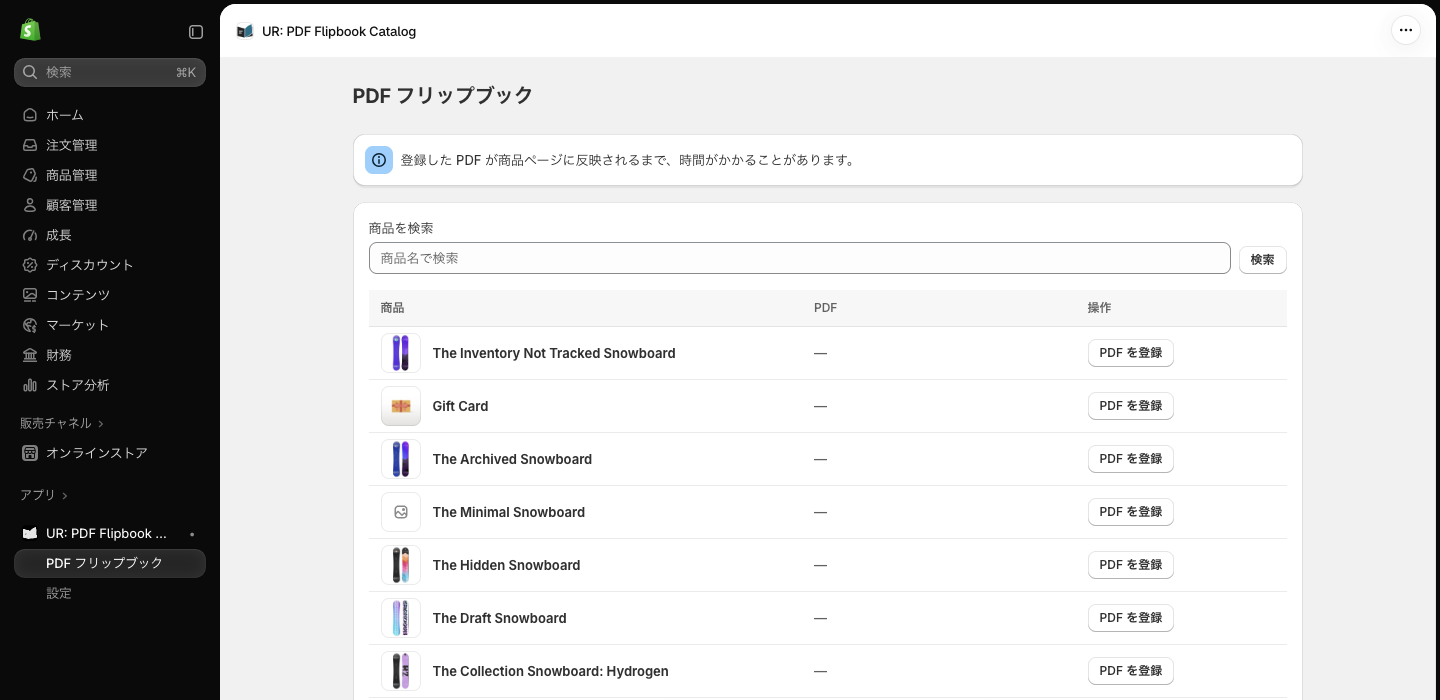This screenshot has width=1440, height=700.
Task: Open The Archived Snowboard thumbnail
Action: click(401, 459)
